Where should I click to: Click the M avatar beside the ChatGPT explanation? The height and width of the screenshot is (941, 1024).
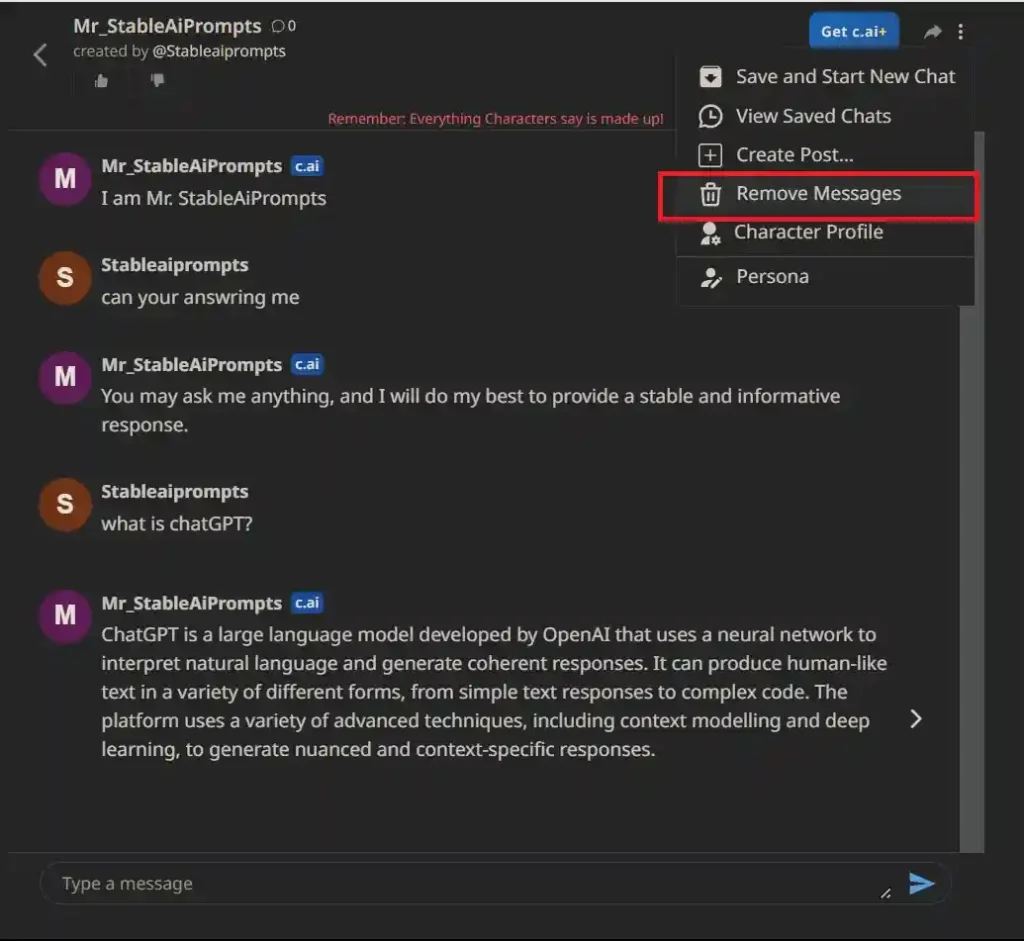(x=65, y=615)
